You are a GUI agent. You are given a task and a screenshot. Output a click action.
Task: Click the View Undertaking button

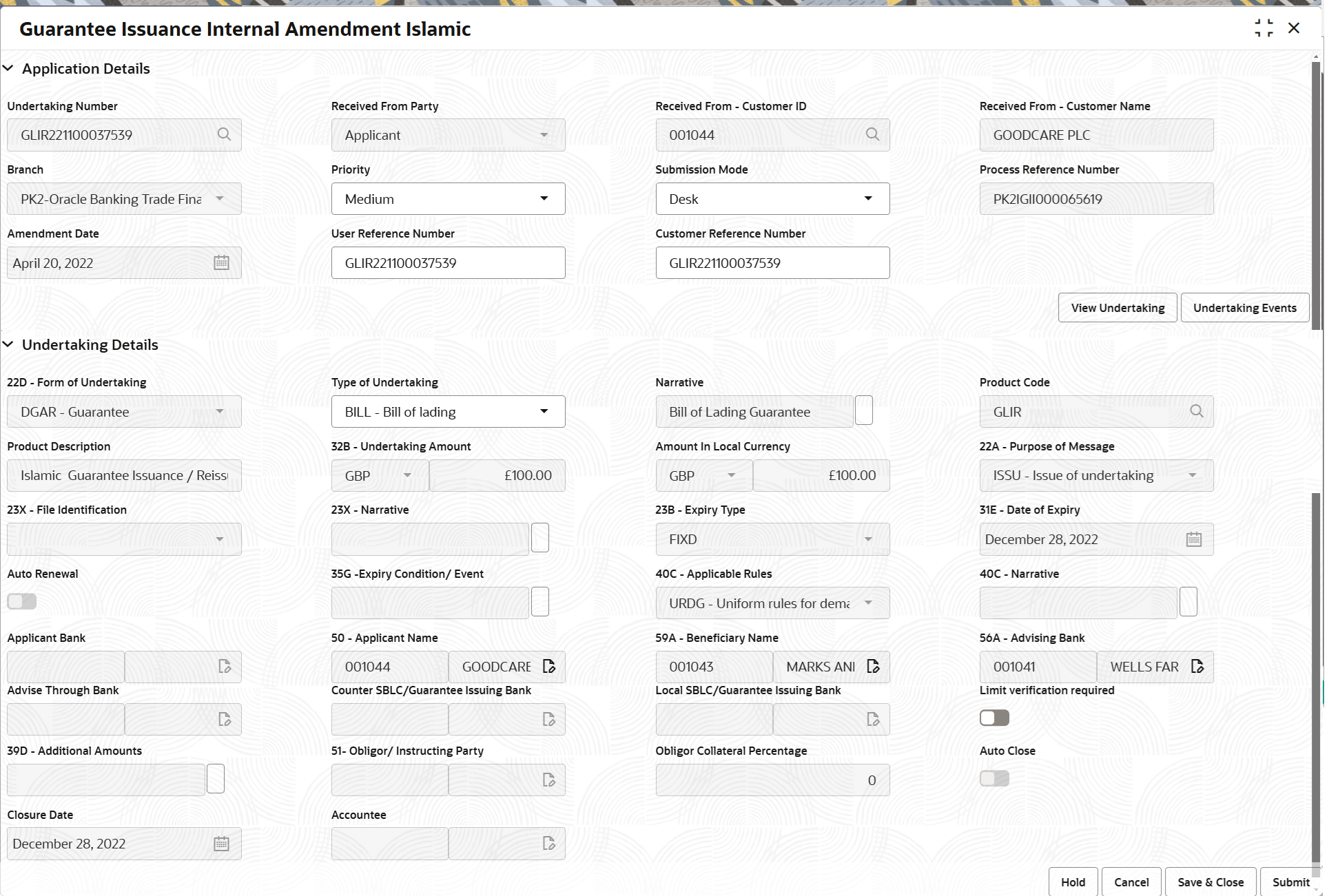coord(1117,307)
